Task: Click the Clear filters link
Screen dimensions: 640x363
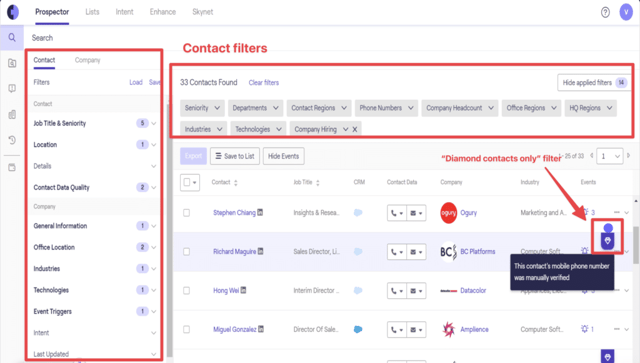Action: tap(264, 82)
